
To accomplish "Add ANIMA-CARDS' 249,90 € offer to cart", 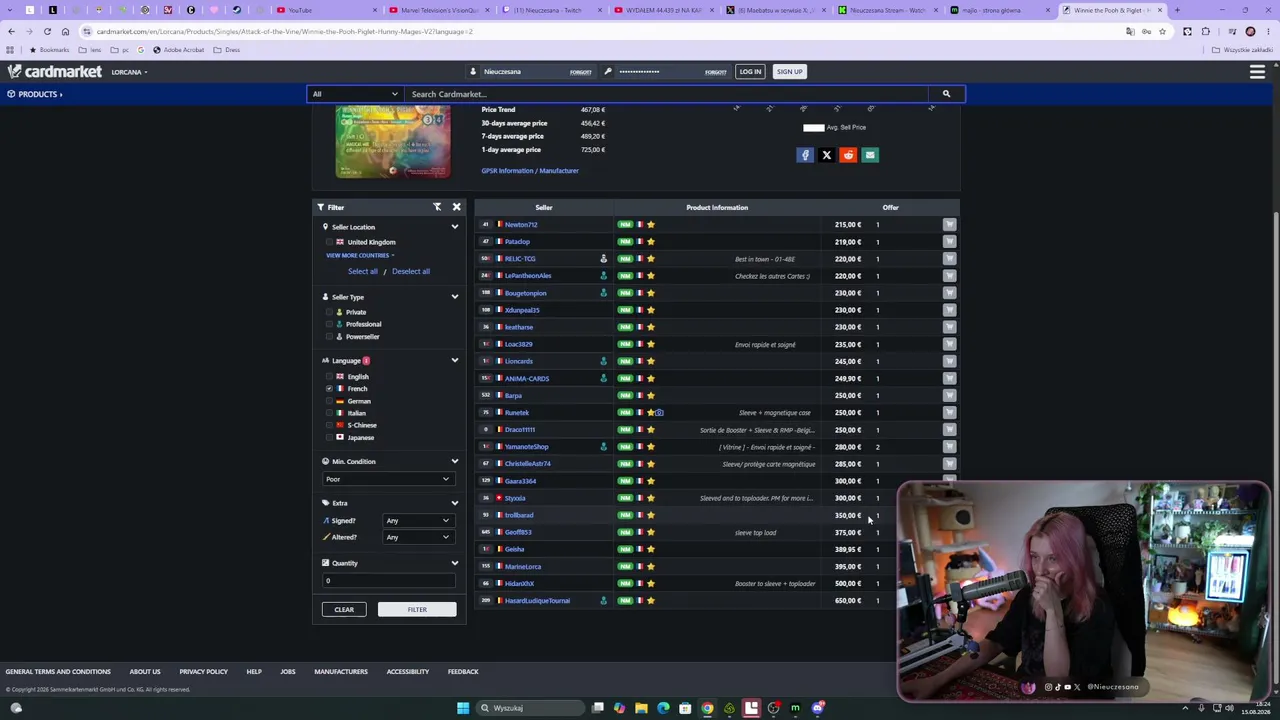I will [949, 378].
